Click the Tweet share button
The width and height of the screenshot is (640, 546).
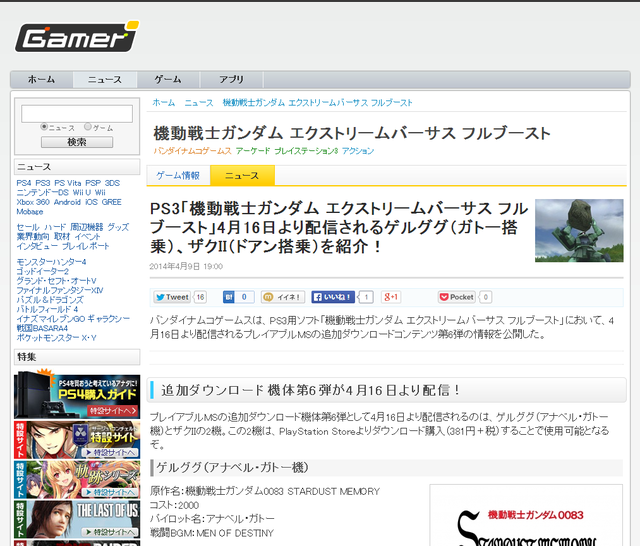(x=172, y=297)
